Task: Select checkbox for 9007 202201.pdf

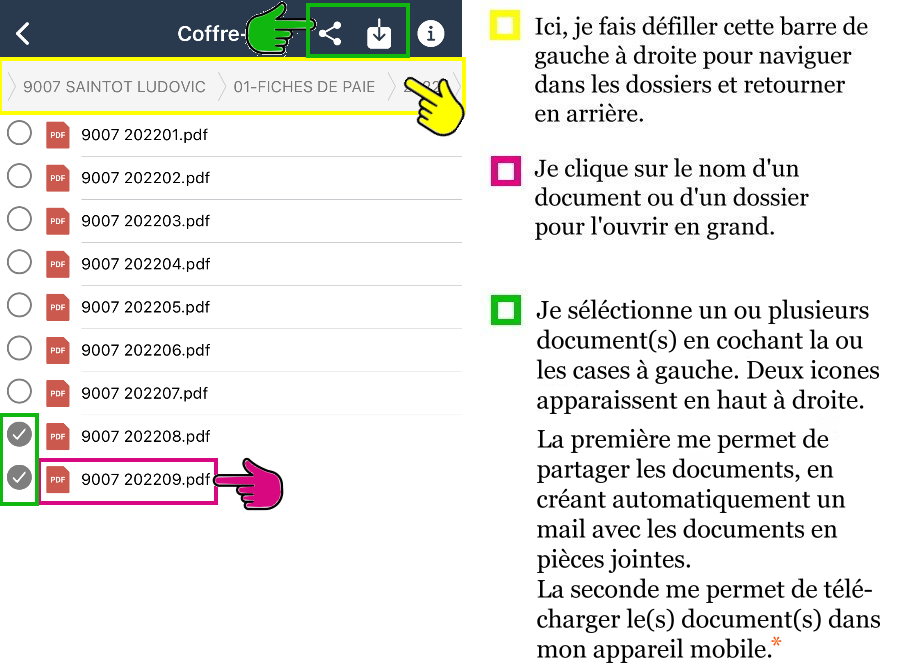Action: click(19, 133)
